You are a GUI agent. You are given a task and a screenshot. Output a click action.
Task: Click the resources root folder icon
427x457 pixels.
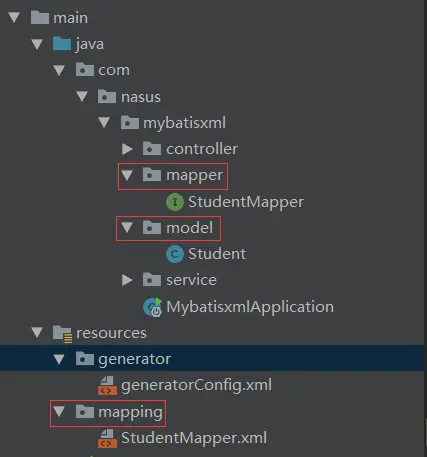tap(62, 334)
